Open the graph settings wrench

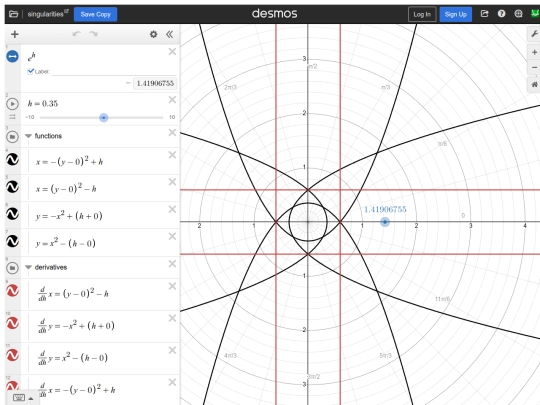point(534,34)
